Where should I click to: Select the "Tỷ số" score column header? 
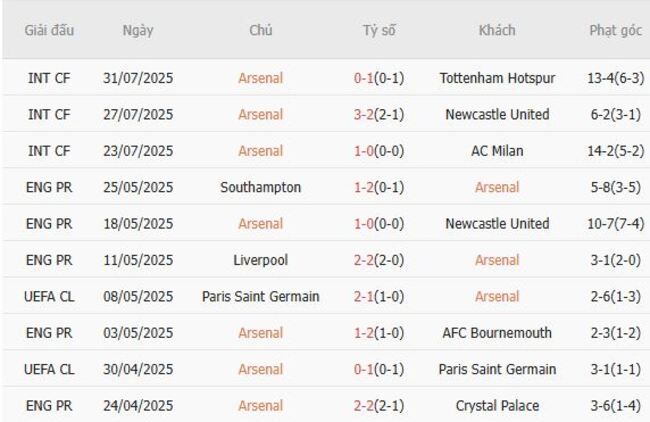coord(379,30)
